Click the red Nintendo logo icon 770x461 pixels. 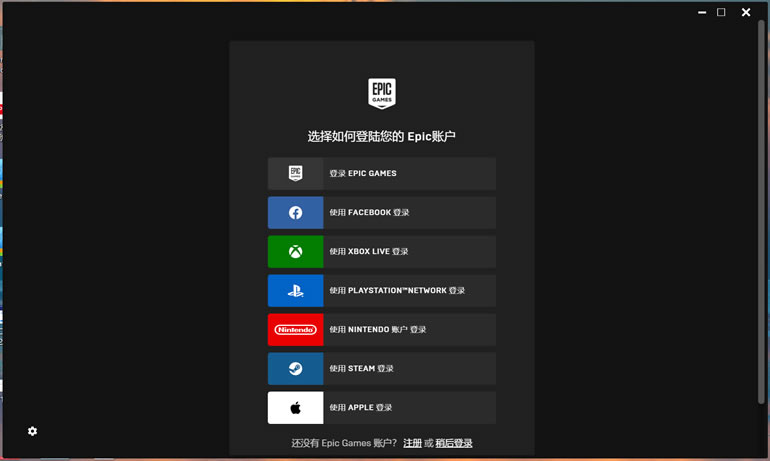pyautogui.click(x=295, y=329)
